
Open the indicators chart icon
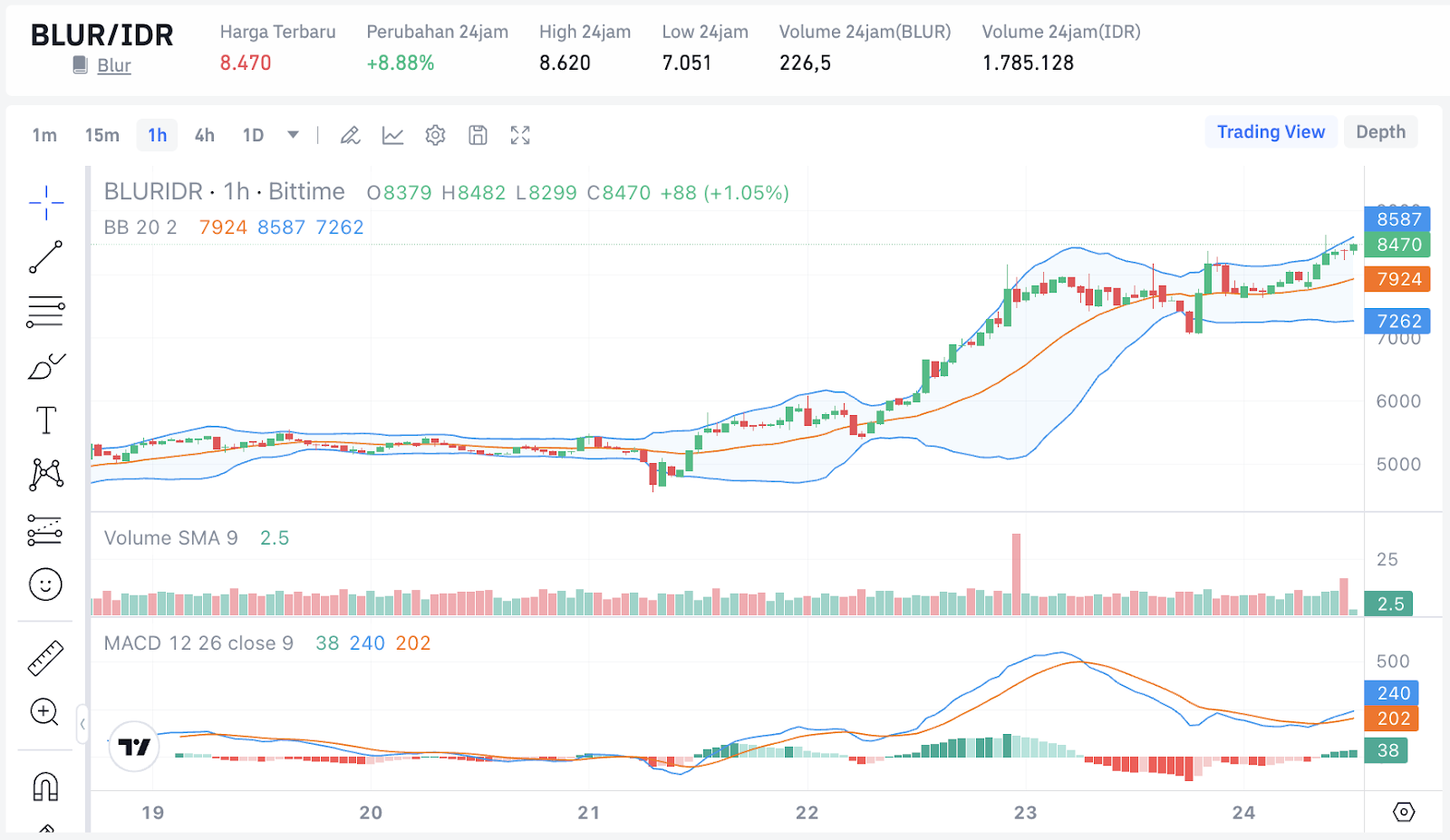click(392, 136)
